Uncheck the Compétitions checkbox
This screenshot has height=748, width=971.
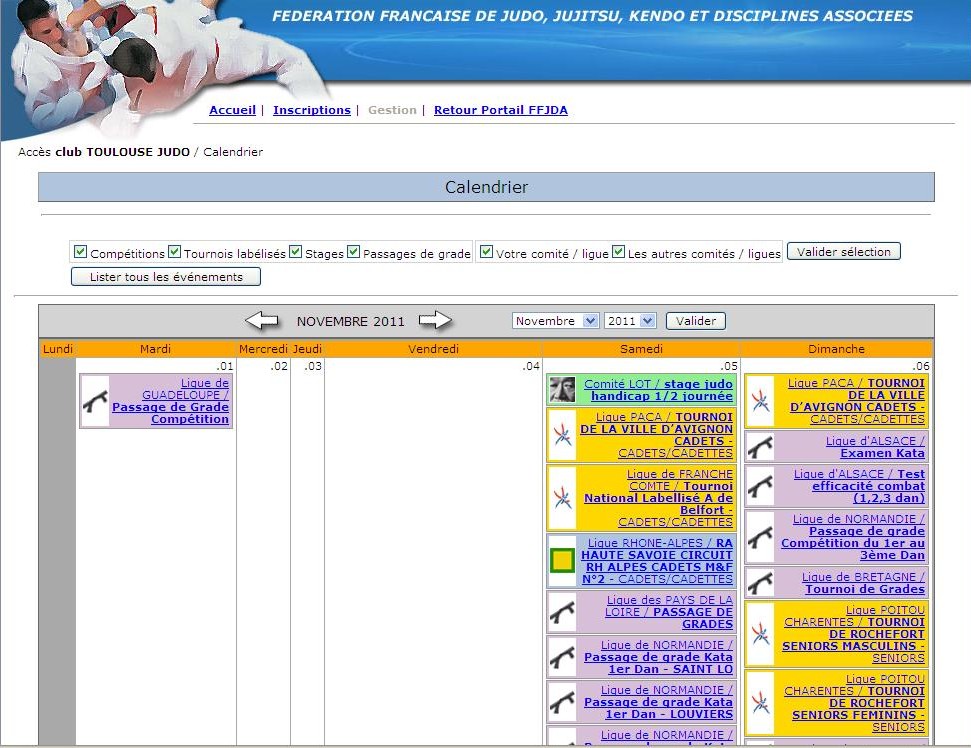point(81,252)
